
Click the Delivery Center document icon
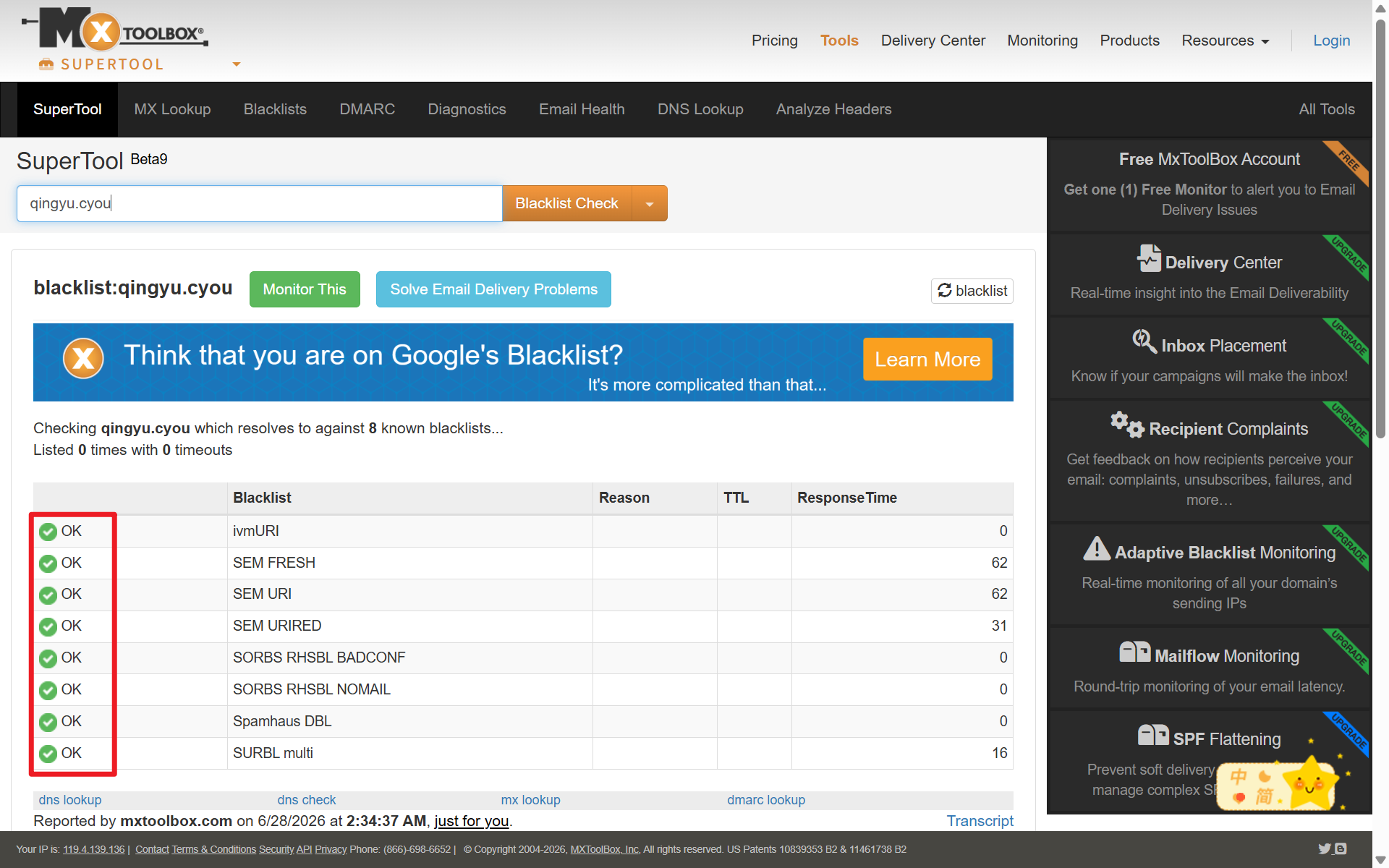click(1149, 258)
